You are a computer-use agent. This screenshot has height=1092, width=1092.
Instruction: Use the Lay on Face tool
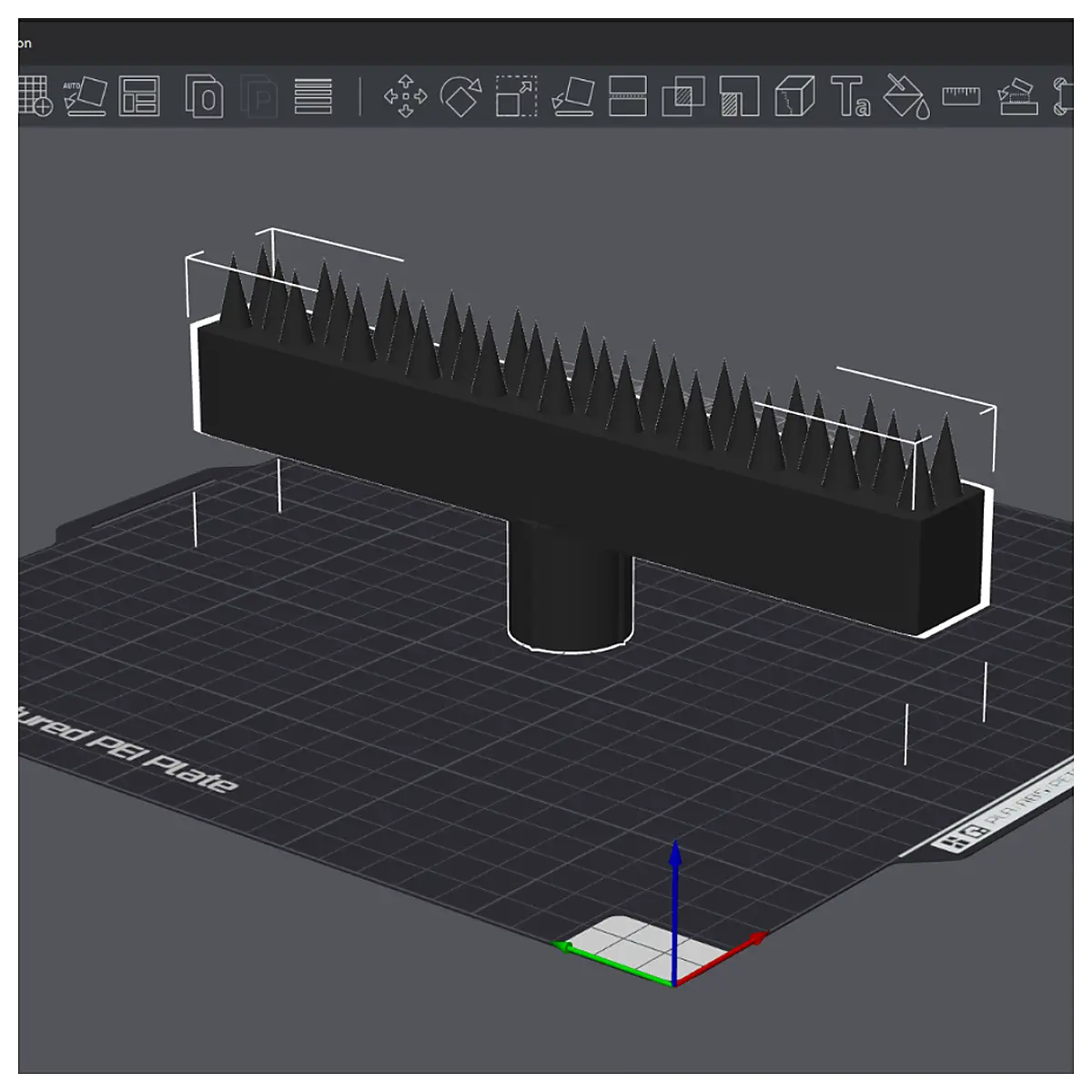click(x=572, y=96)
